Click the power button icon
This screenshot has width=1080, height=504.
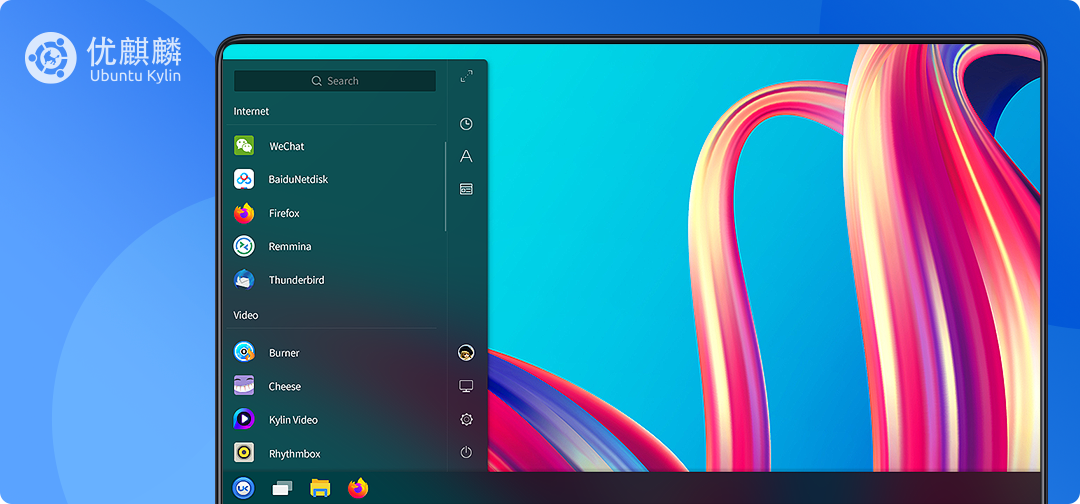click(x=466, y=453)
